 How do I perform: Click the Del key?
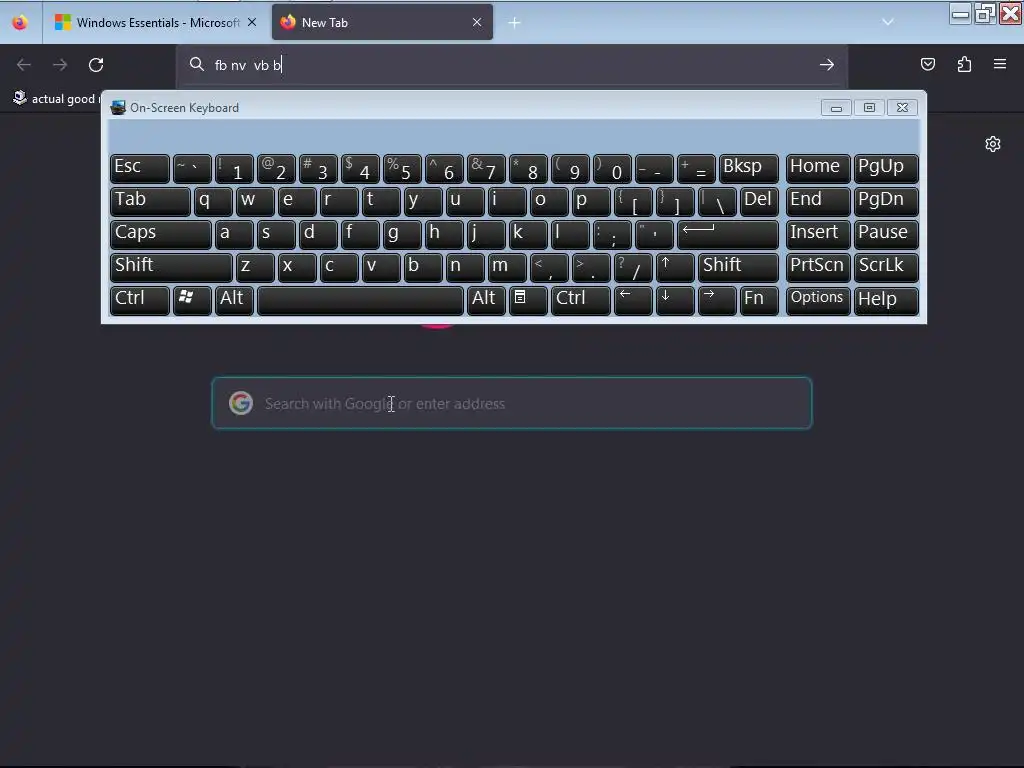coord(759,201)
